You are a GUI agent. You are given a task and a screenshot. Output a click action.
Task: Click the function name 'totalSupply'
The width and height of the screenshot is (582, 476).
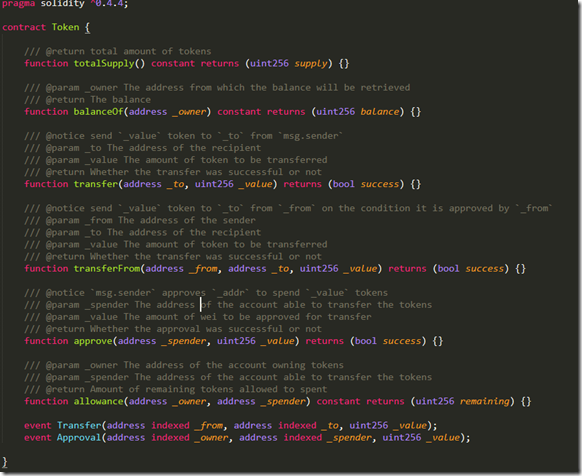point(104,63)
